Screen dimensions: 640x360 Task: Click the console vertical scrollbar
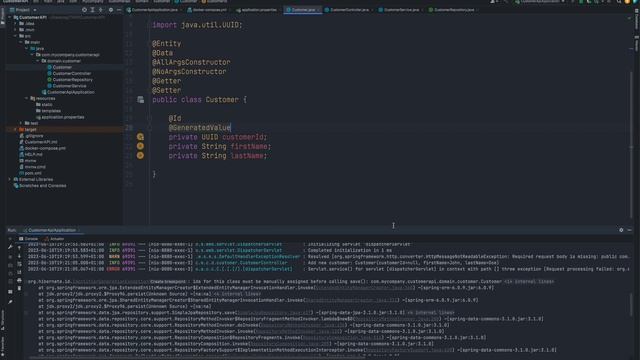point(631,304)
